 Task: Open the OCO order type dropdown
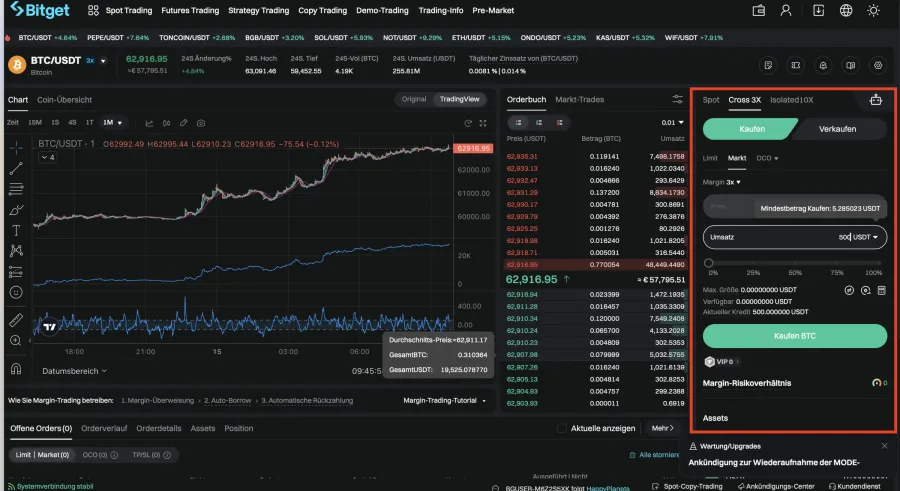[x=768, y=158]
